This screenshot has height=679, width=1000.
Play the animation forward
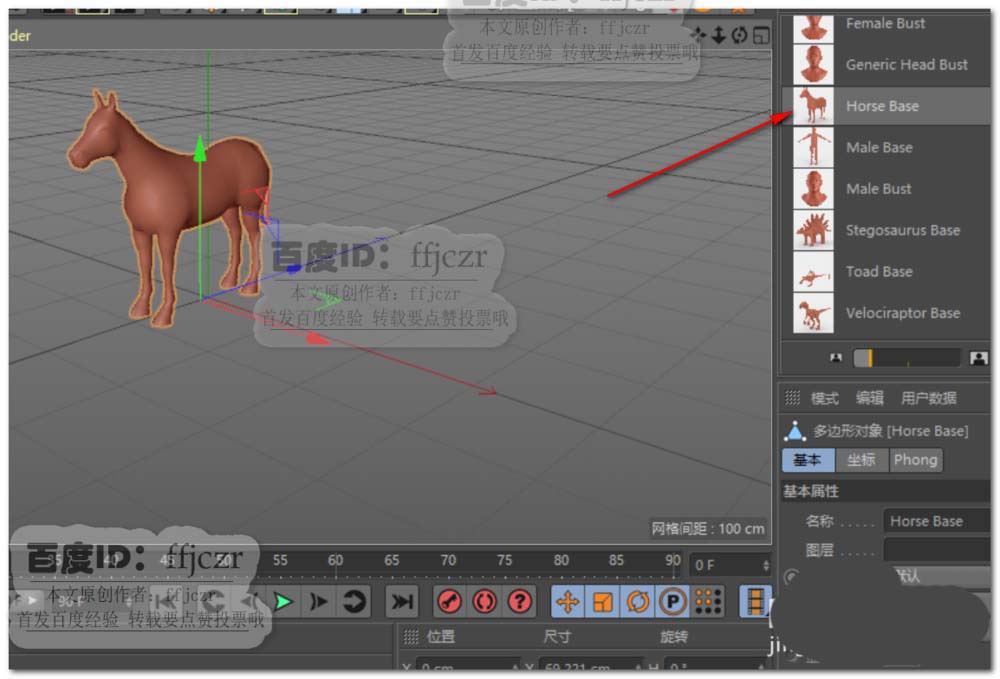coord(283,601)
